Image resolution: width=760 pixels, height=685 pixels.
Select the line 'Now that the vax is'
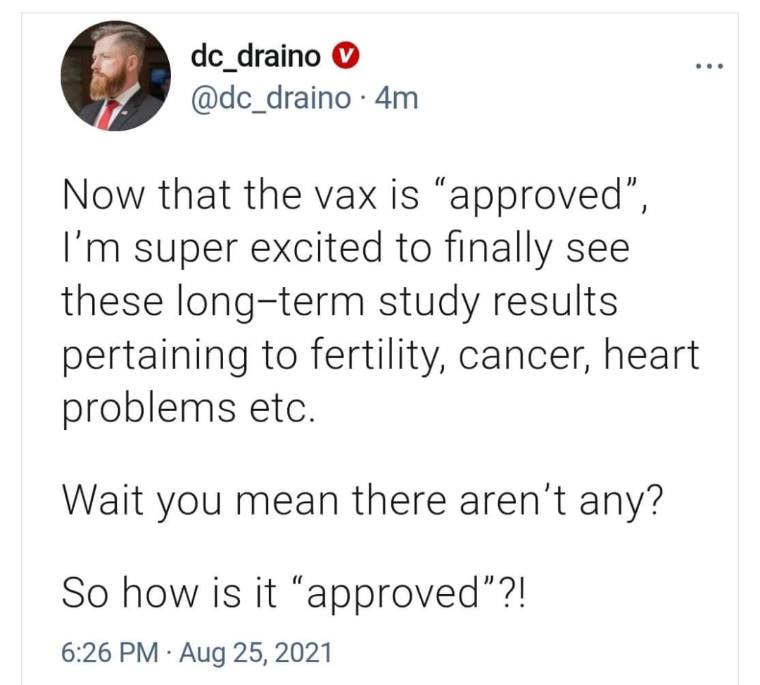pos(240,196)
